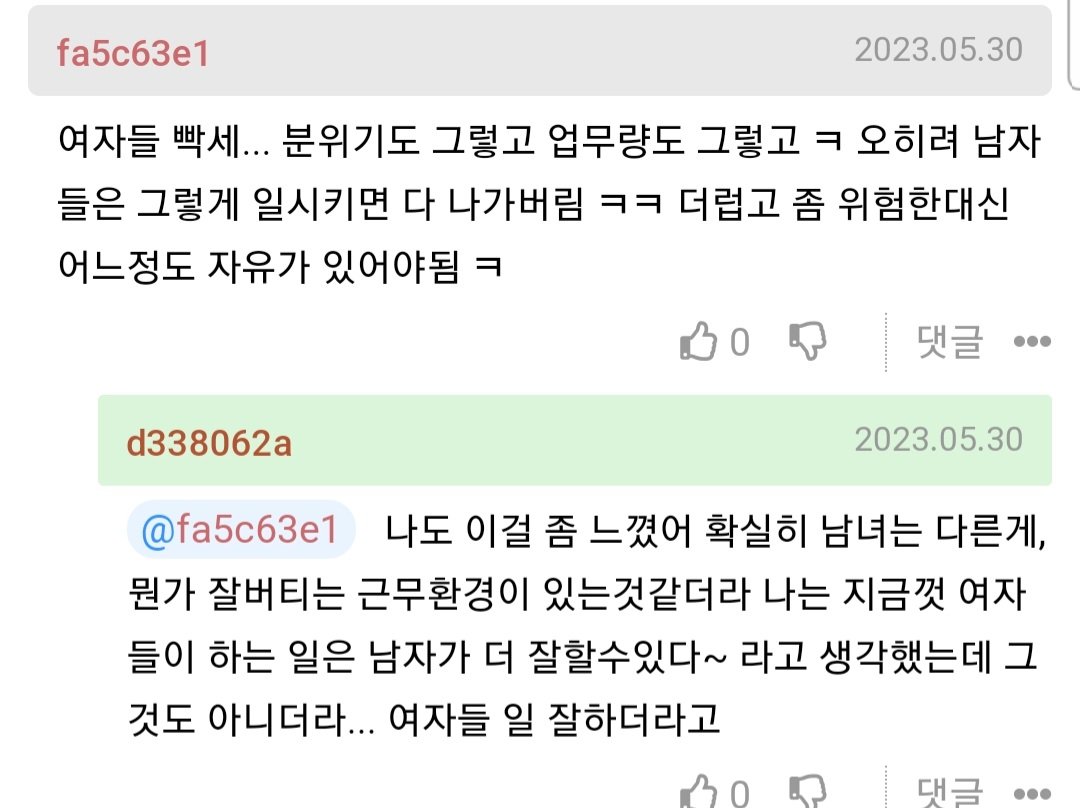Click the 2023.05.30 date on d338062a's reply
The height and width of the screenshot is (808, 1080).
coord(938,439)
